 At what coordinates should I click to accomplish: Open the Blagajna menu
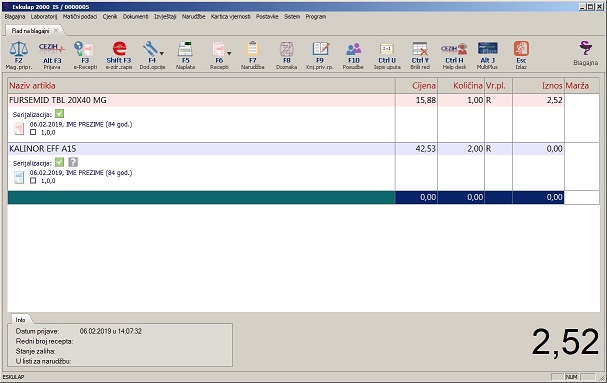pos(15,17)
